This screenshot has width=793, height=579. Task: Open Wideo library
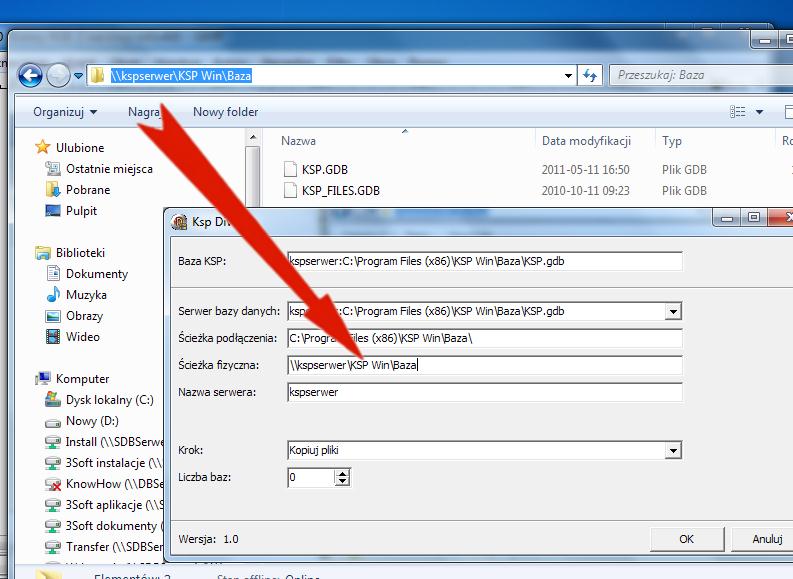pyautogui.click(x=73, y=337)
